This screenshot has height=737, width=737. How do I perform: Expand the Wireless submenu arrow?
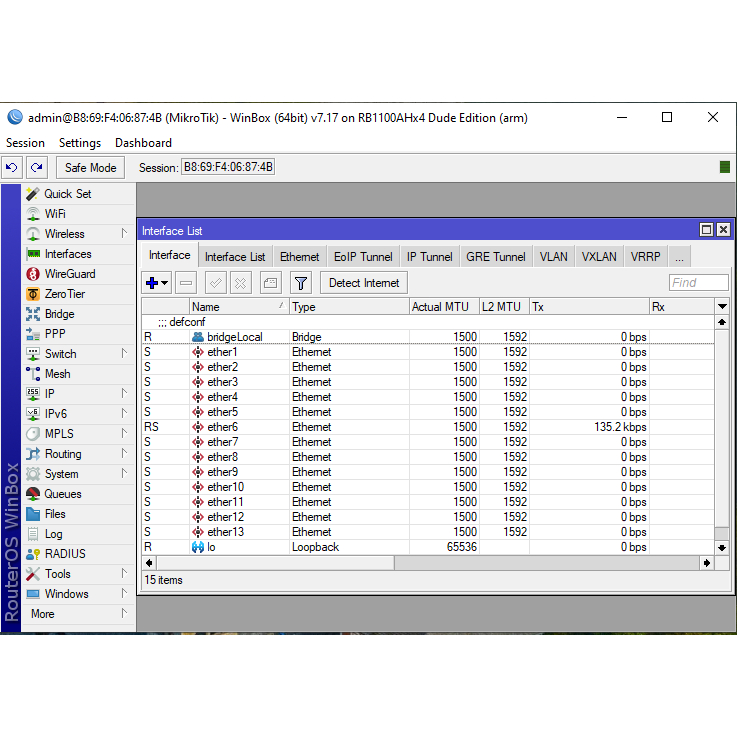point(125,234)
